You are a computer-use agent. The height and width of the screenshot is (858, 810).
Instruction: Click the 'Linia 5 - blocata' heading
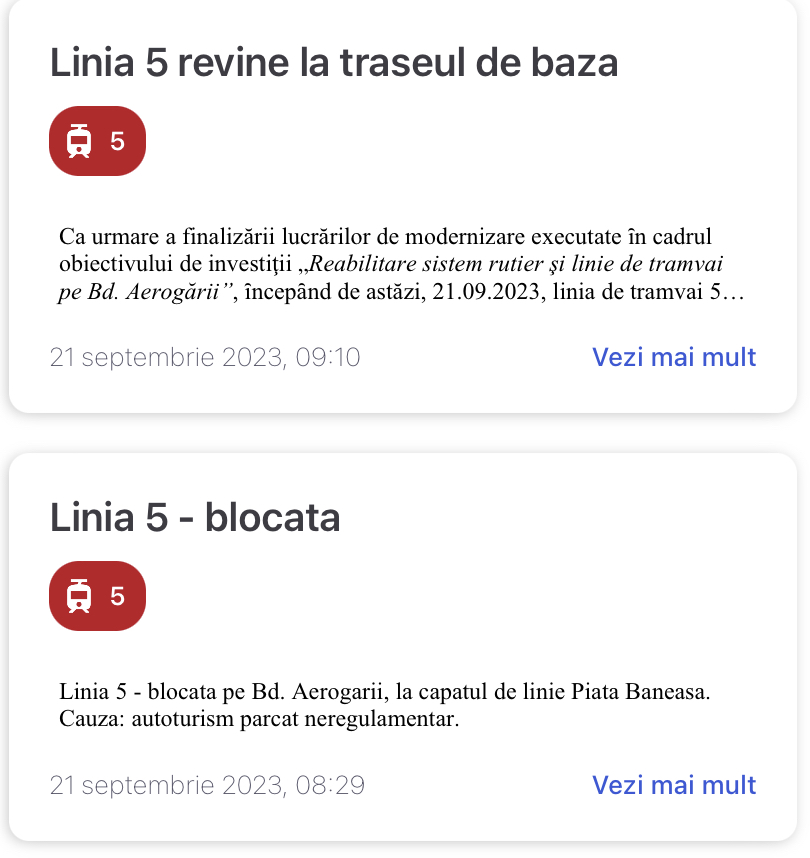coord(195,517)
